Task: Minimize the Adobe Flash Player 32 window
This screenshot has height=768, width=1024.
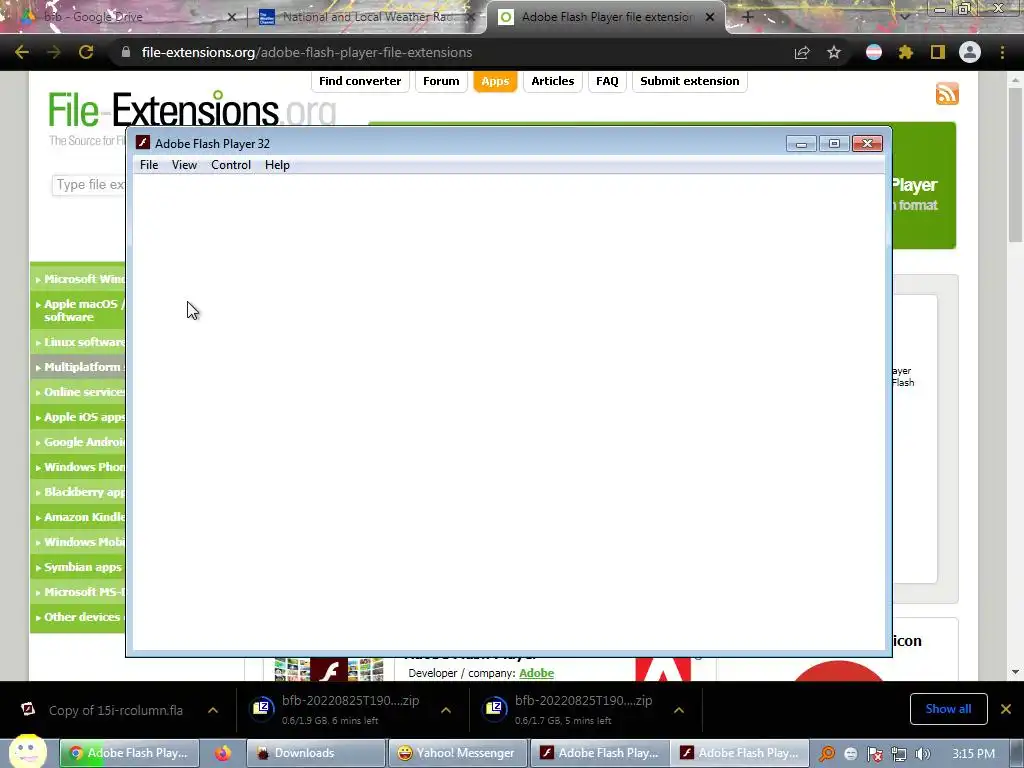Action: (801, 143)
